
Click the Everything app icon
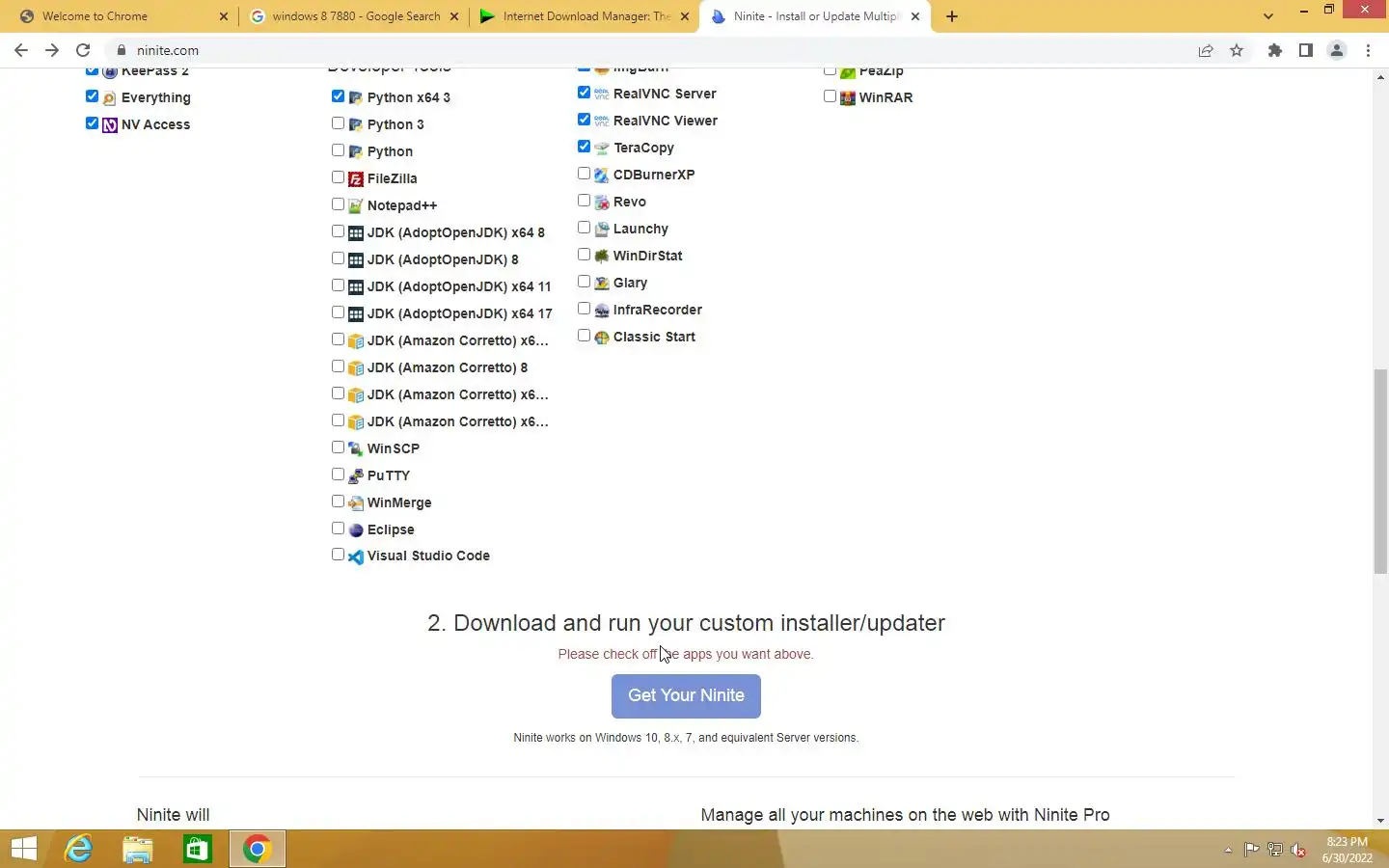point(110,97)
